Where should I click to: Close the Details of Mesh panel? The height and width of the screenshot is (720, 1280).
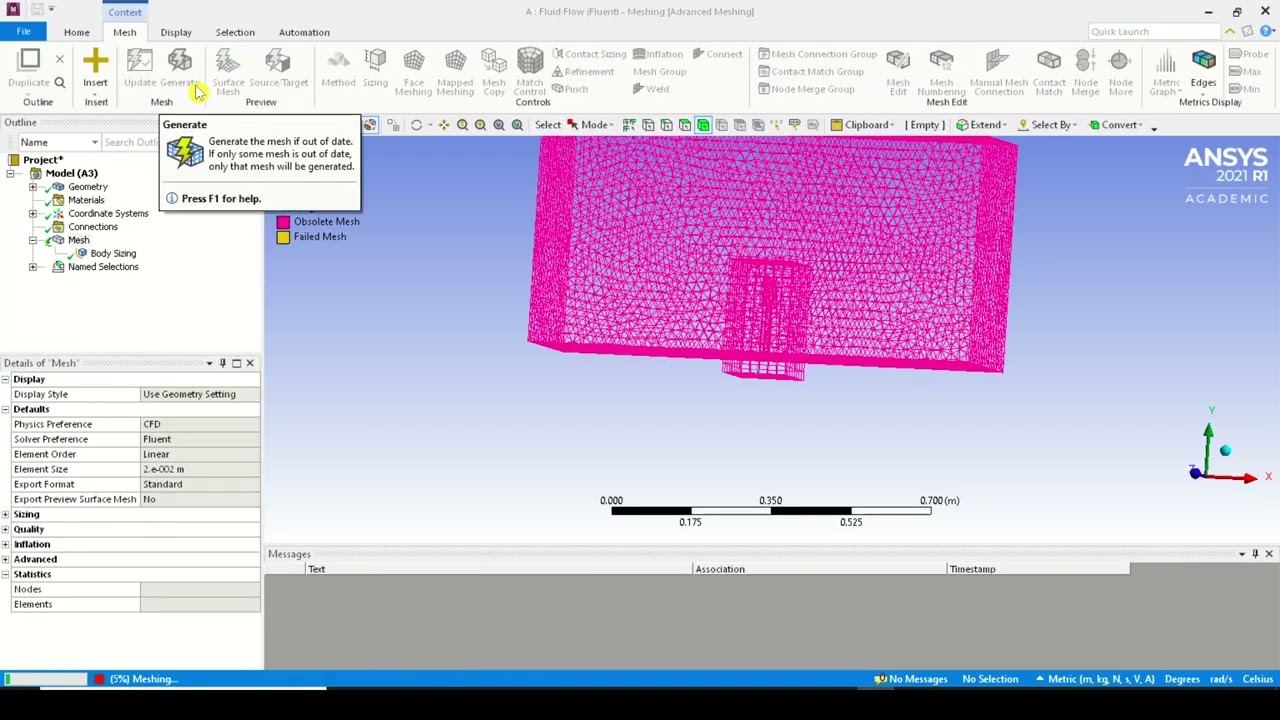pos(250,363)
